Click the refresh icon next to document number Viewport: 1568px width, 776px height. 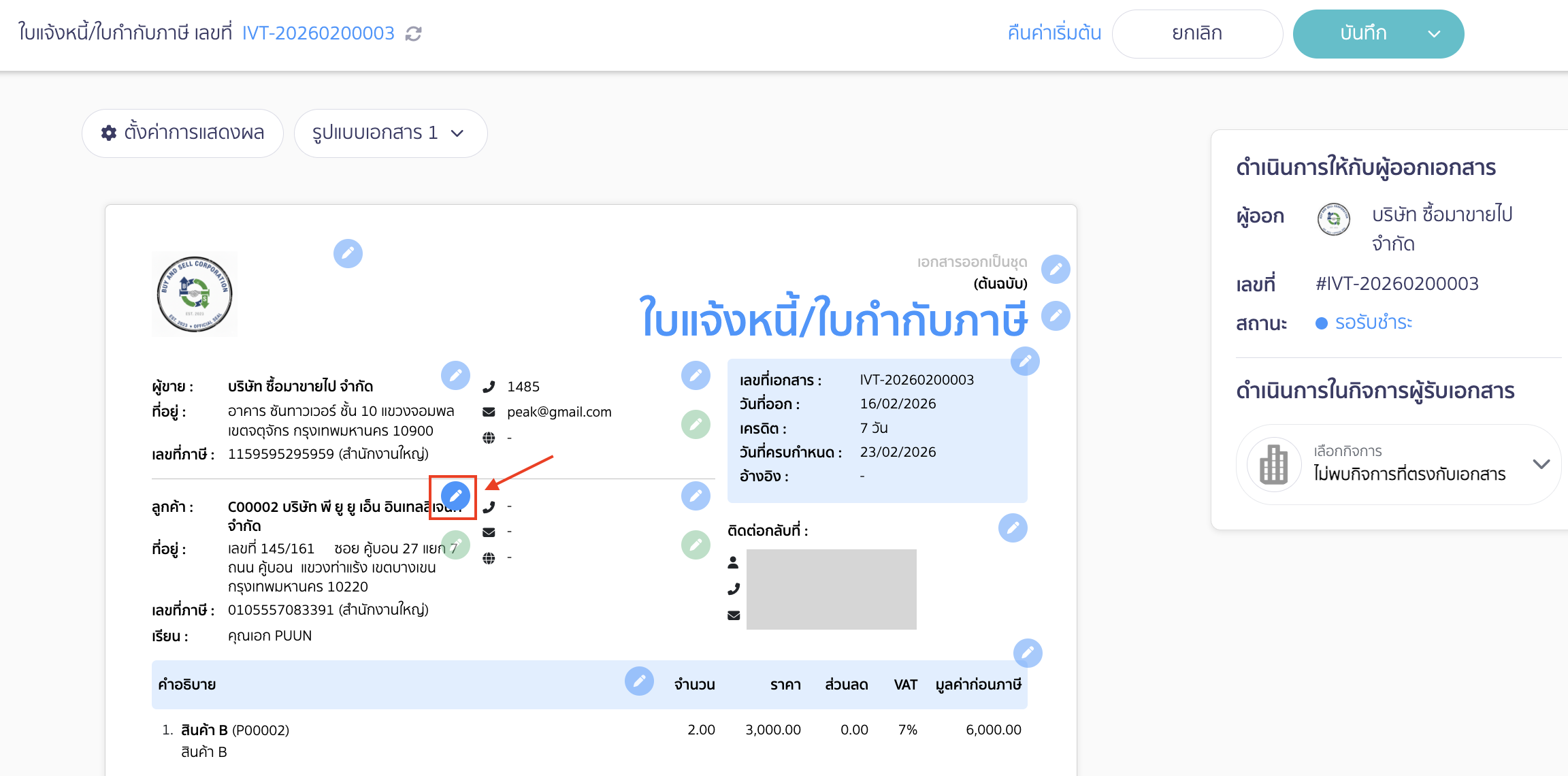pyautogui.click(x=413, y=33)
